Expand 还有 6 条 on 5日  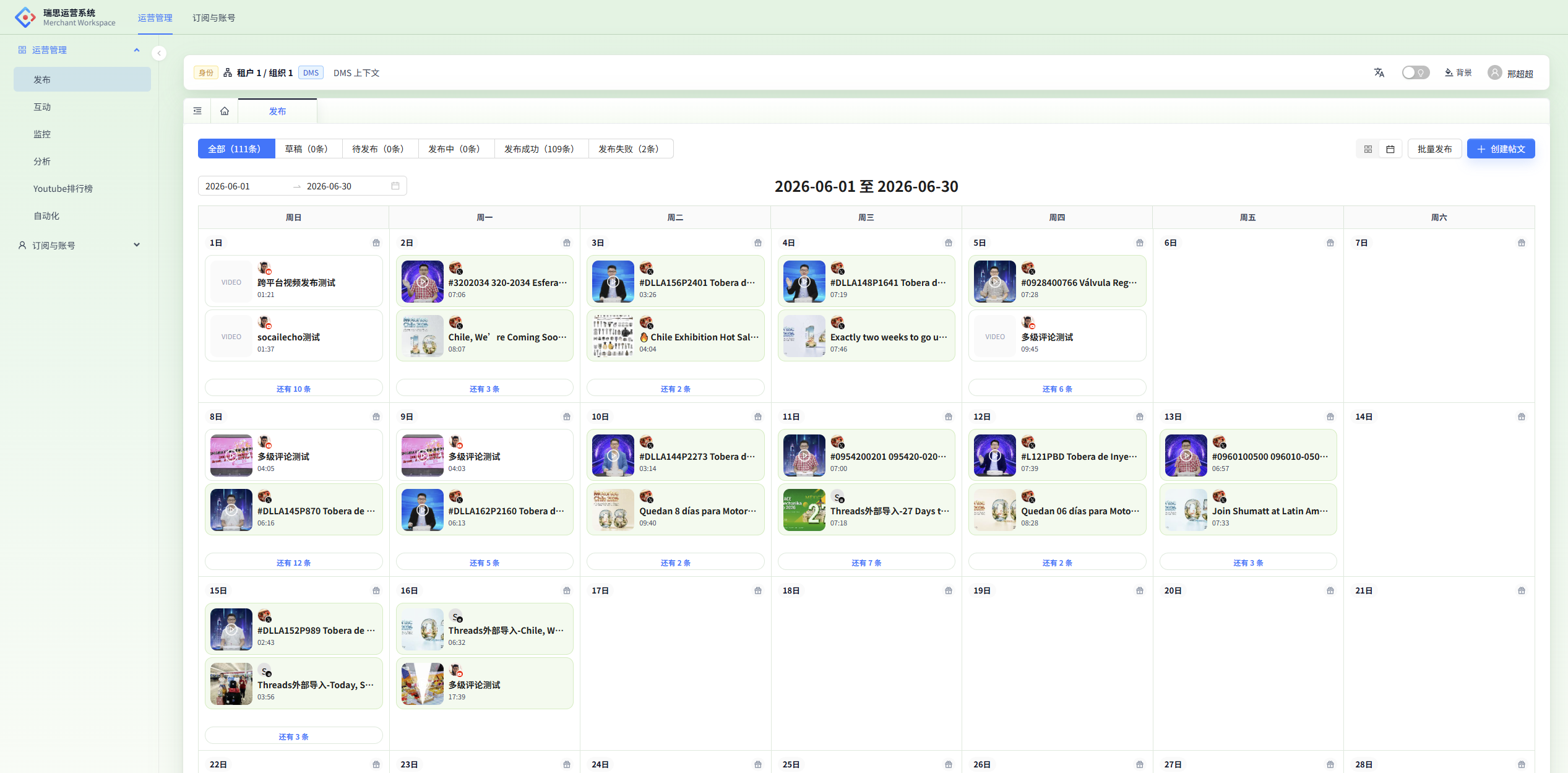(x=1057, y=389)
